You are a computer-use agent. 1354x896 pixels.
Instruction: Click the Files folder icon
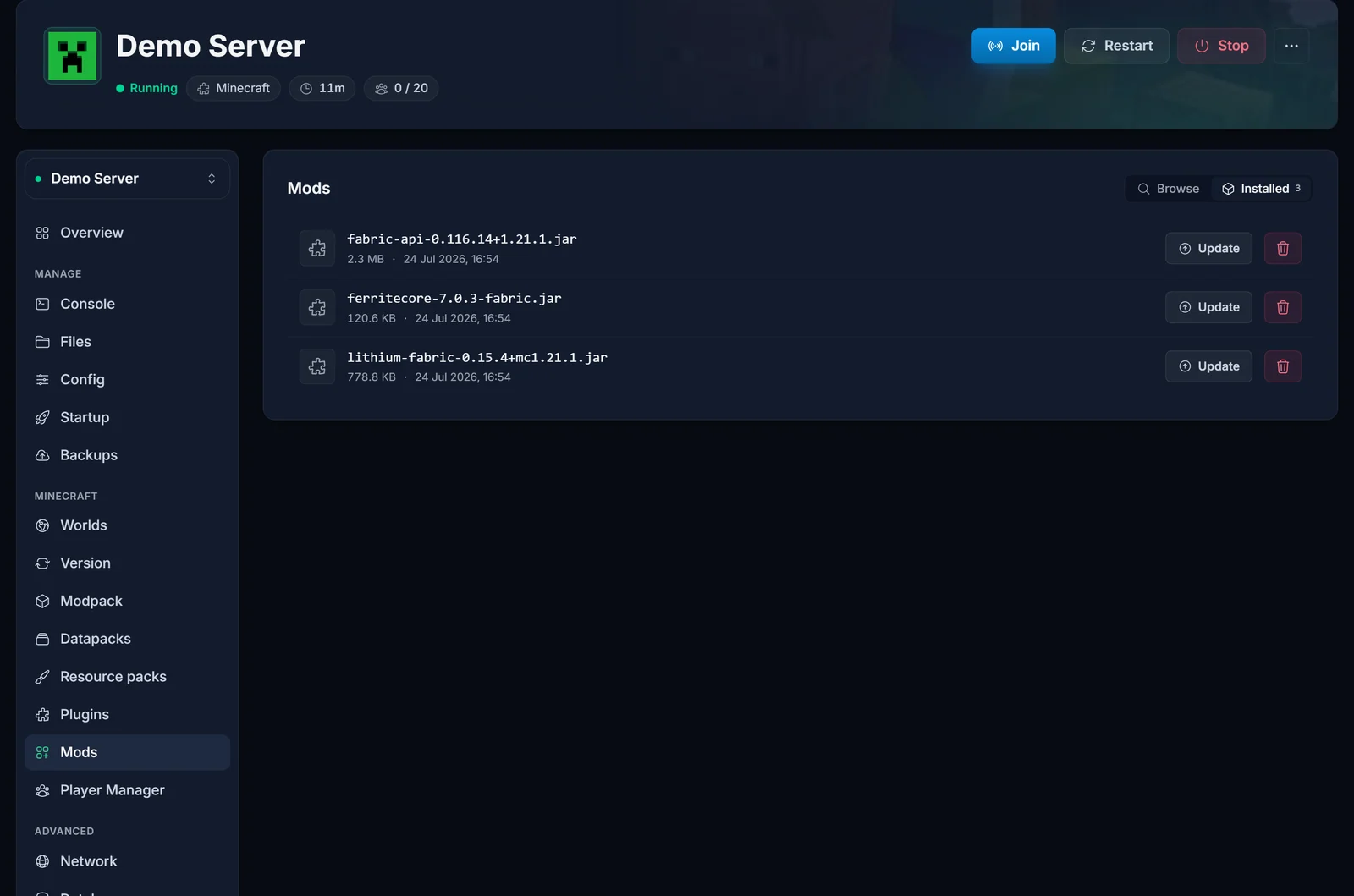tap(42, 342)
